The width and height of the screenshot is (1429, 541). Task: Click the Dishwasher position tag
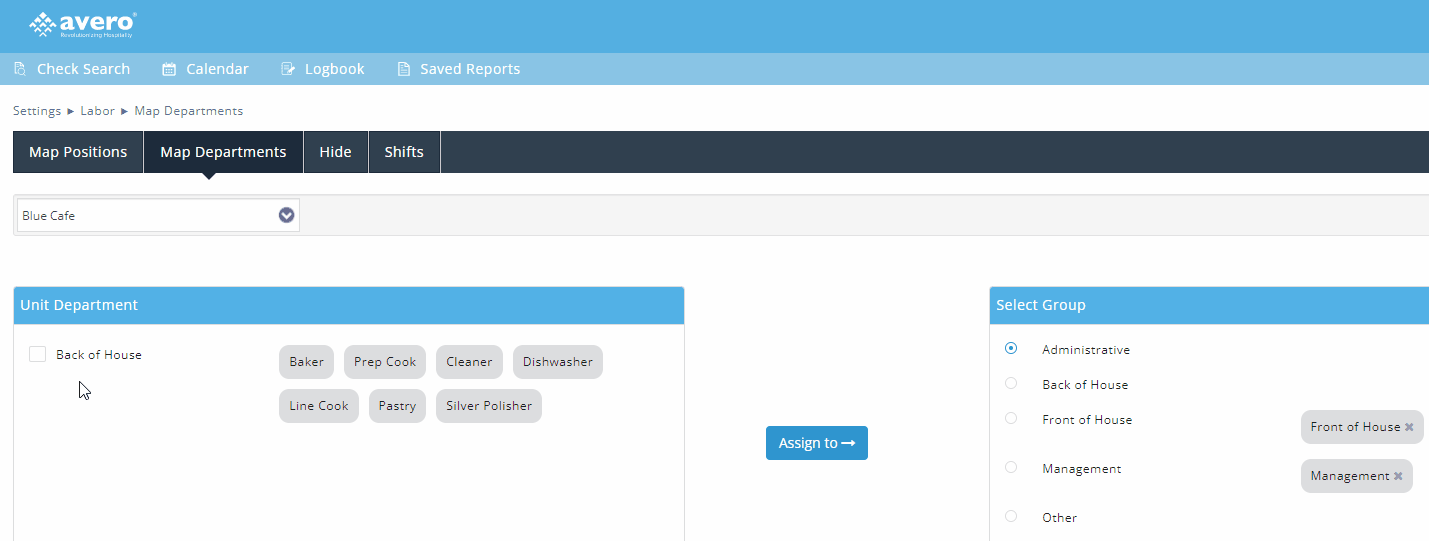point(557,362)
